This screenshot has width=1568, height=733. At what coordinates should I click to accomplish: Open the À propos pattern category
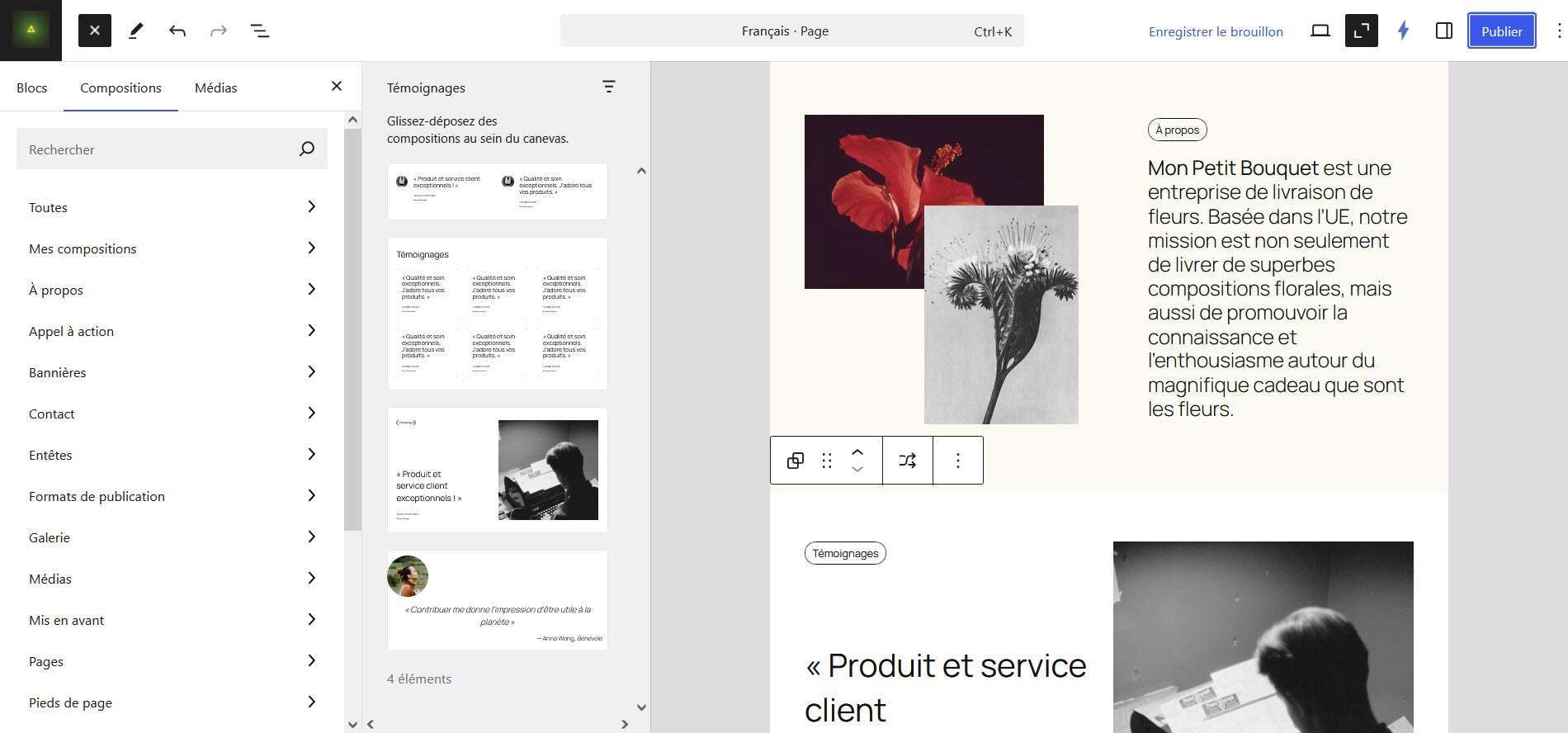click(172, 290)
